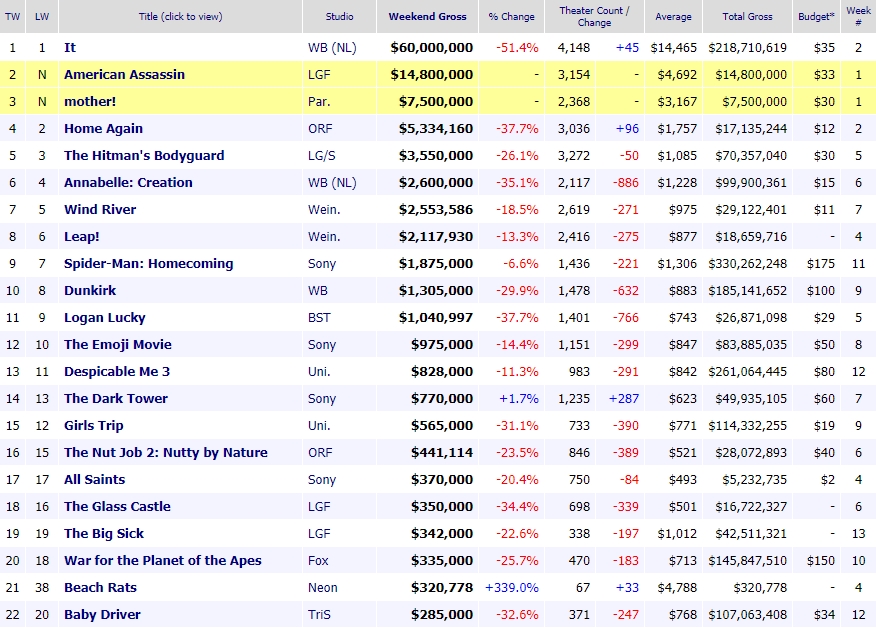The width and height of the screenshot is (876, 629).
Task: Open the Home Again title link
Action: pyautogui.click(x=103, y=128)
